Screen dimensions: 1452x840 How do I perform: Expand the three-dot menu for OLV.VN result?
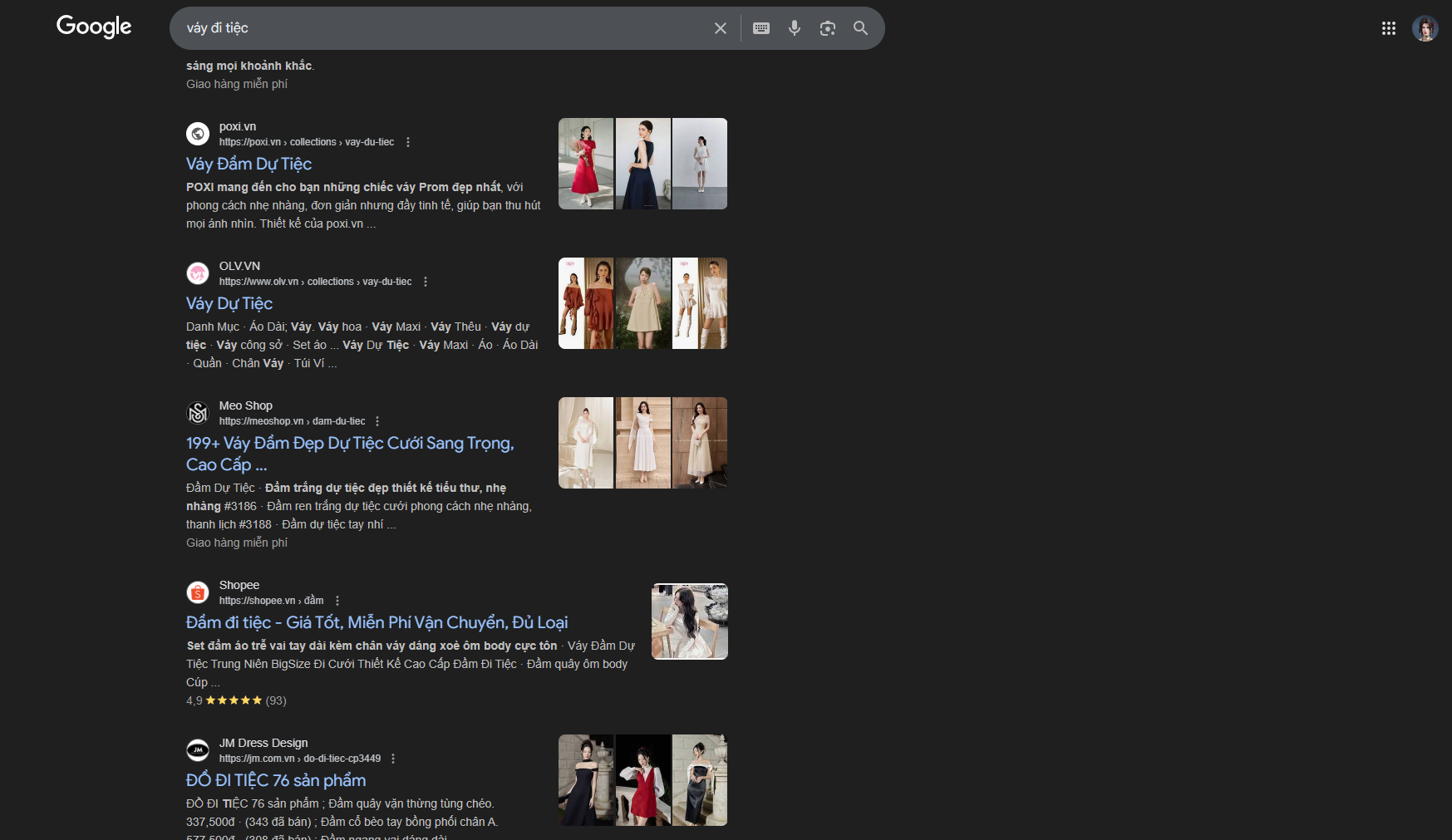(x=426, y=282)
